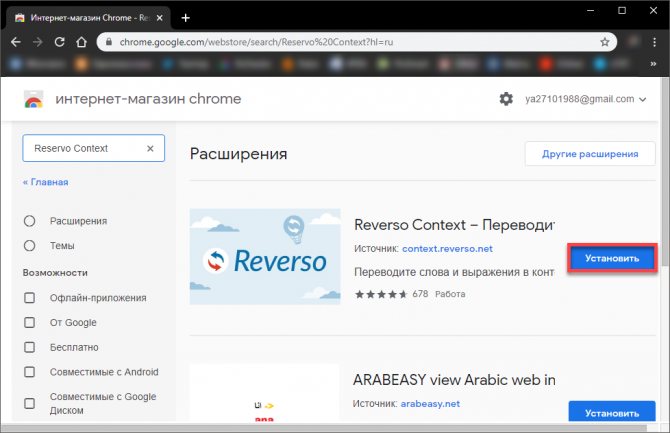Visit the arabeasy.net source link
This screenshot has width=670, height=433.
pyautogui.click(x=430, y=404)
